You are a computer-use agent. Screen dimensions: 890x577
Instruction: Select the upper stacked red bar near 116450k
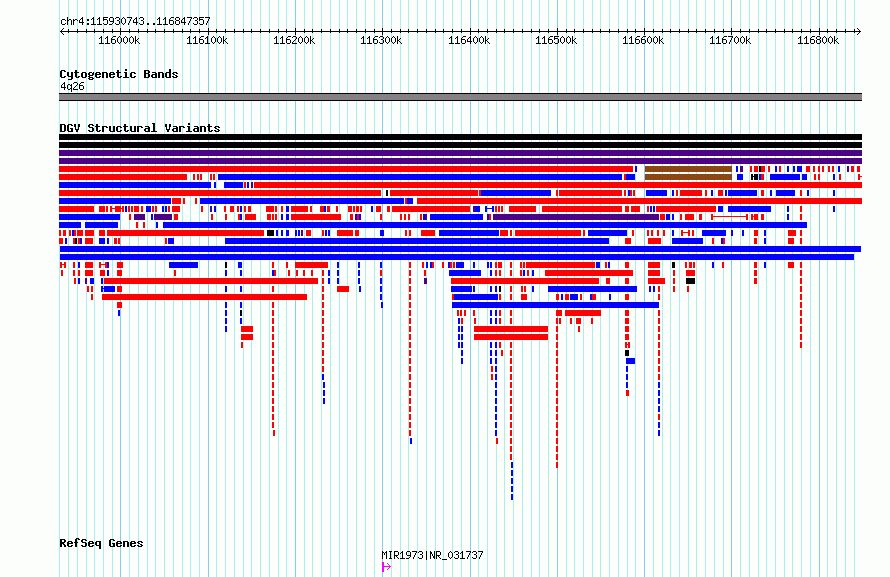coord(511,329)
